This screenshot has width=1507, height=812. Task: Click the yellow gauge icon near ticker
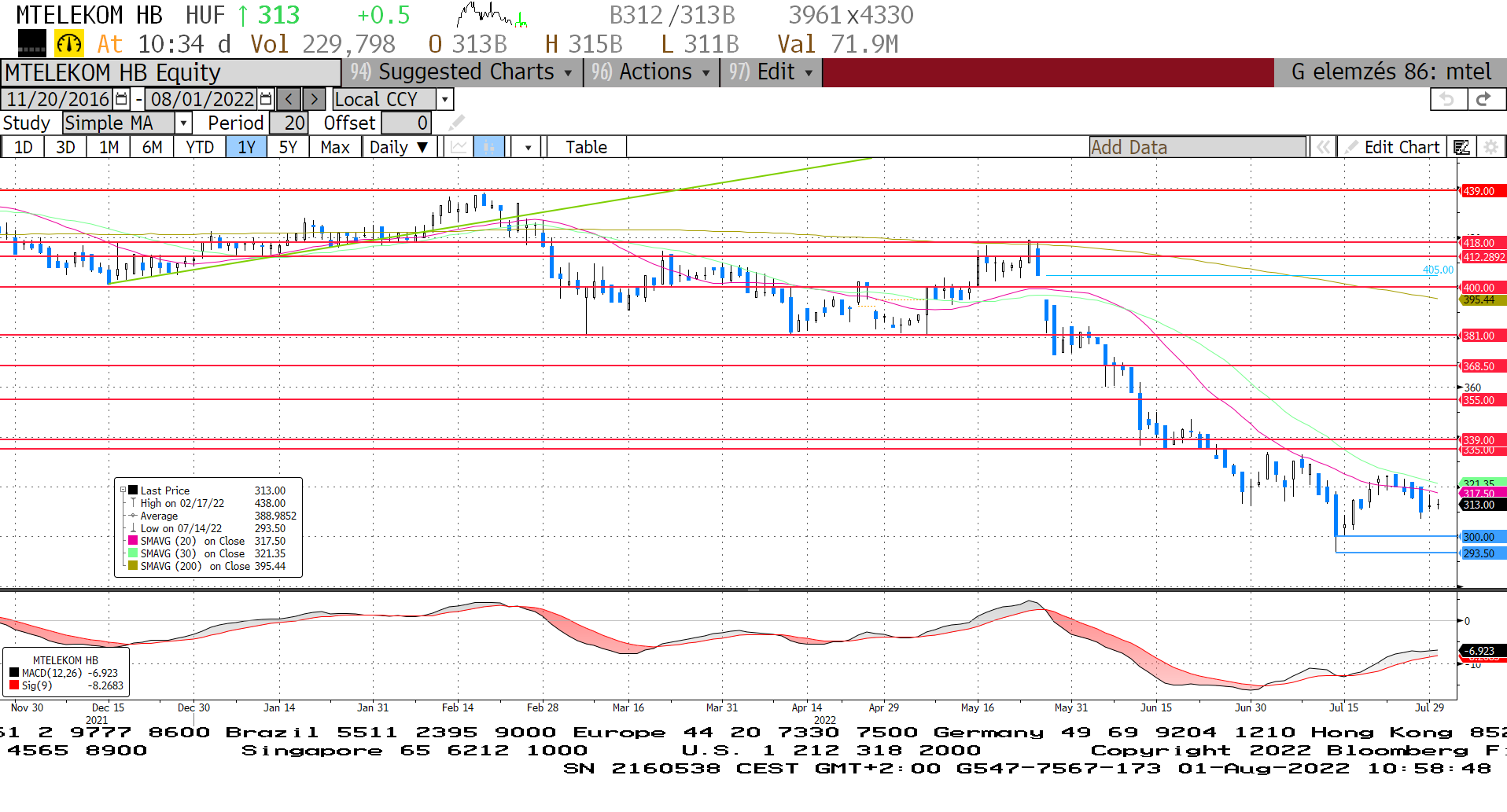click(69, 44)
